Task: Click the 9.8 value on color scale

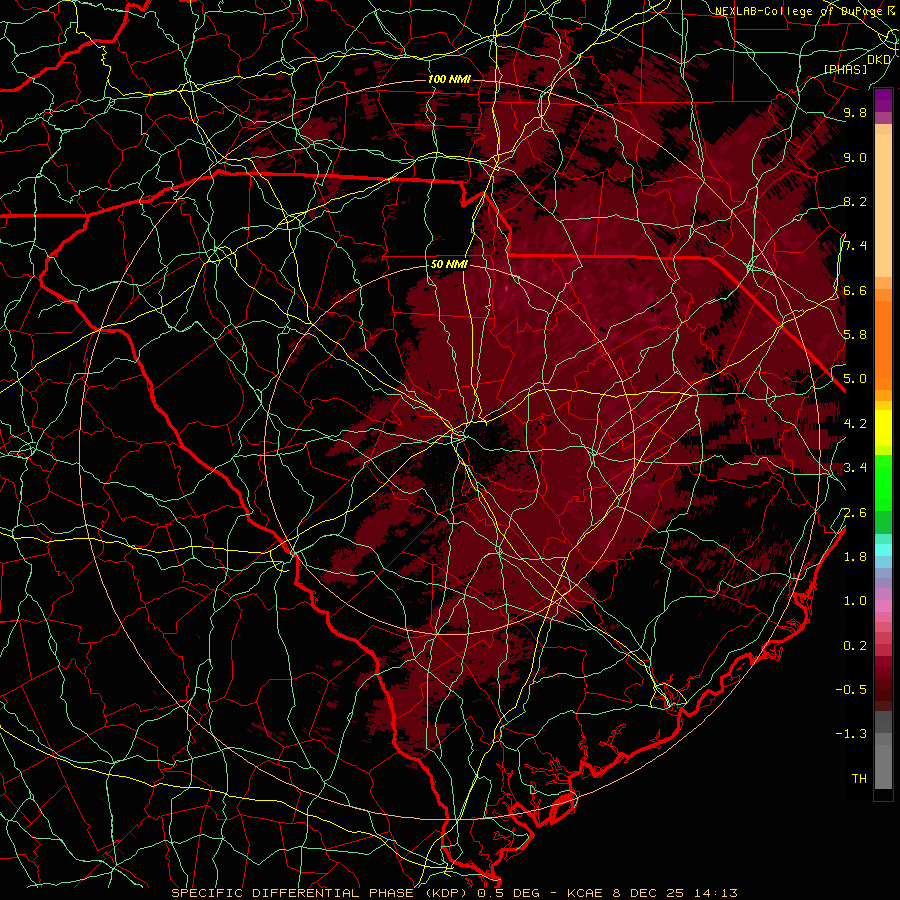Action: tap(855, 113)
